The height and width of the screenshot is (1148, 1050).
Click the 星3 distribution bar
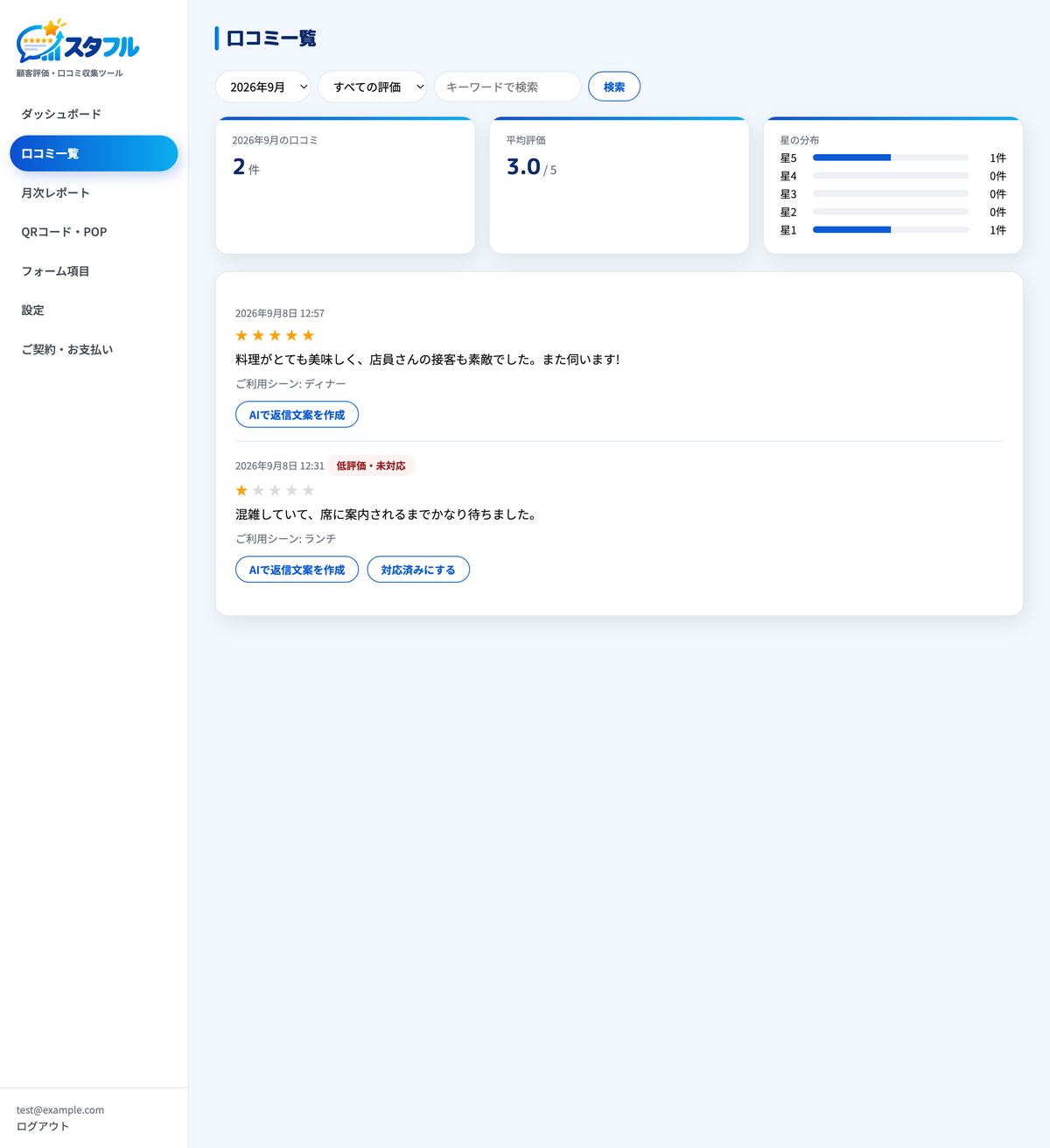891,193
